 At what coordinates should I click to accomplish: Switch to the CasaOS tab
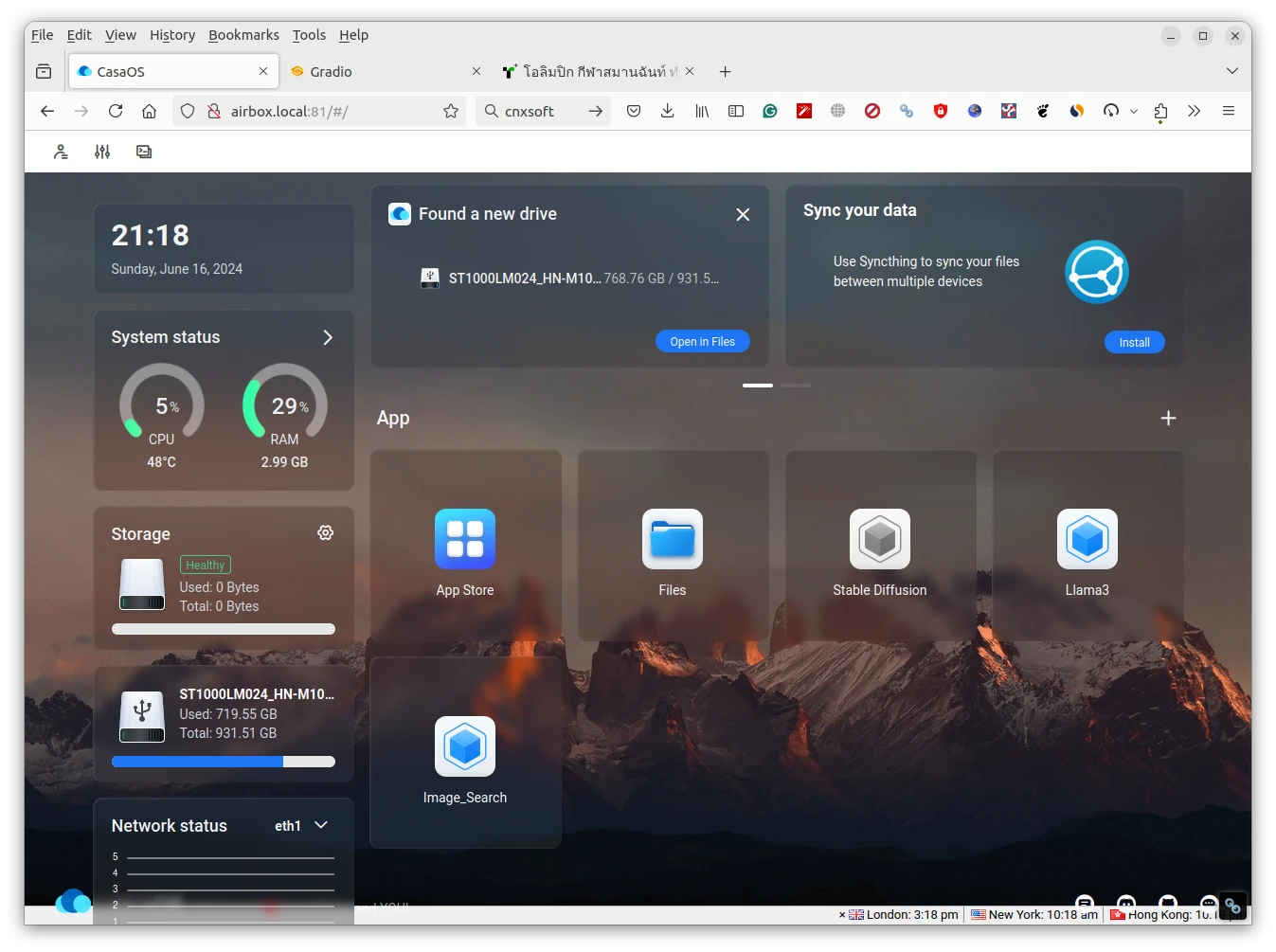point(174,71)
